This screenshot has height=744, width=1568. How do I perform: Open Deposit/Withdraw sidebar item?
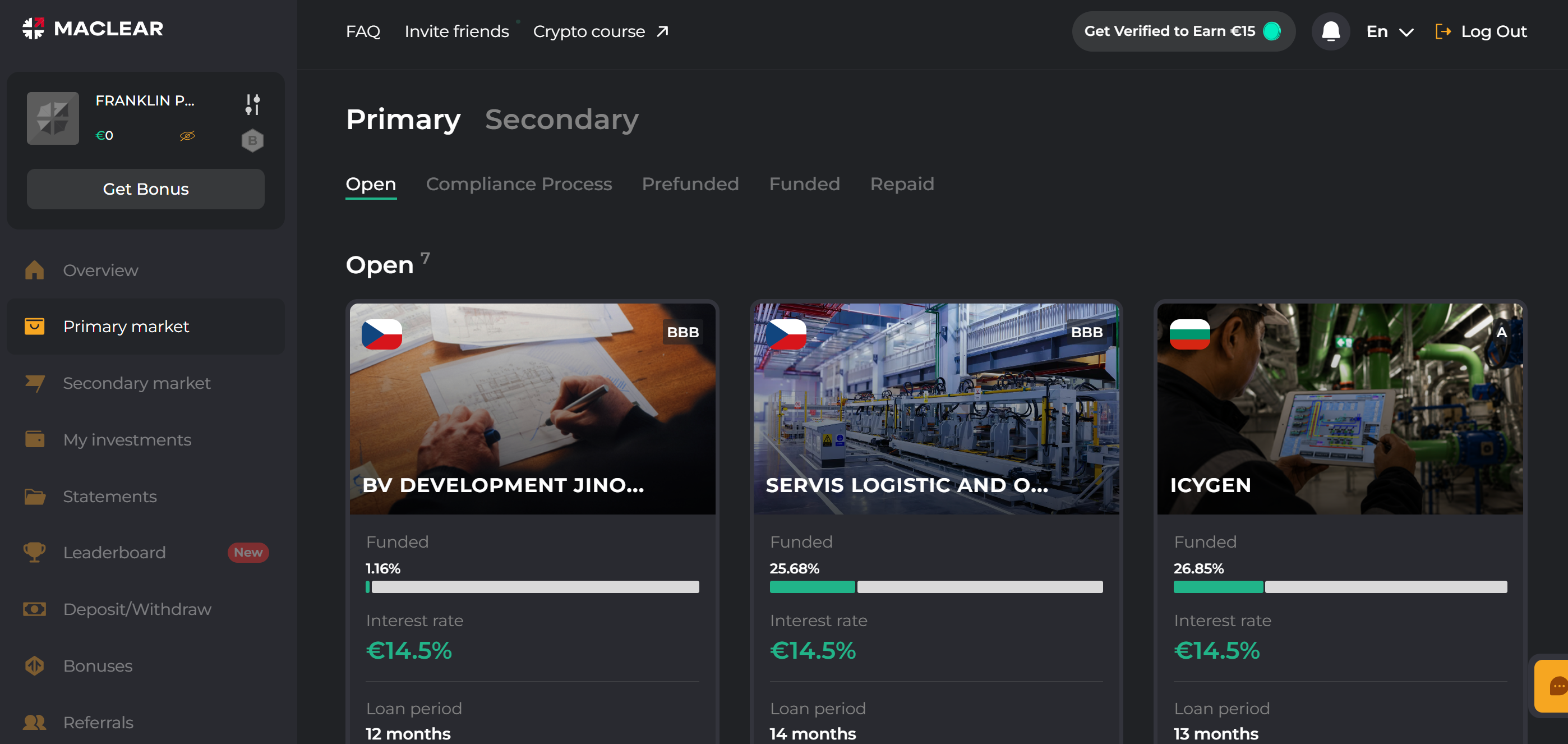145,609
